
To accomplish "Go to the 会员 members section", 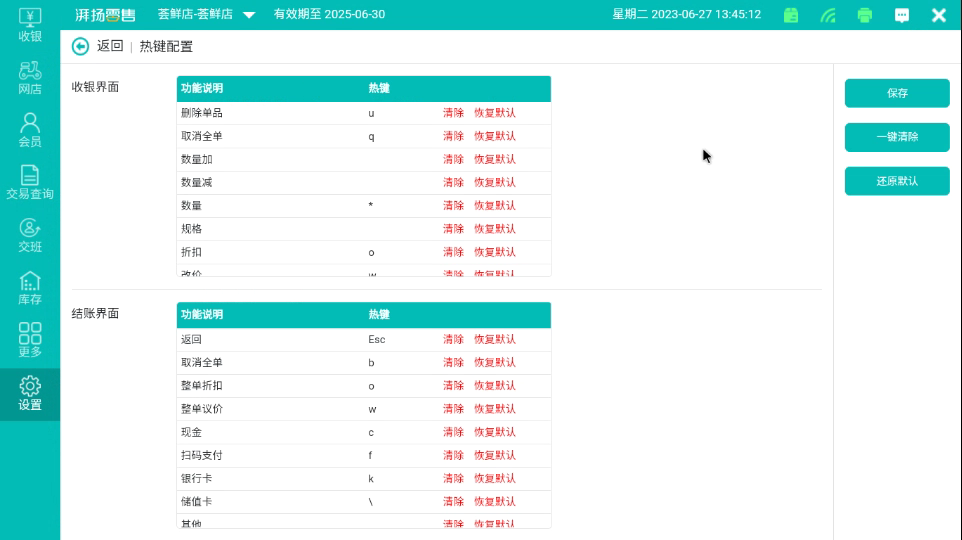I will coord(30,130).
